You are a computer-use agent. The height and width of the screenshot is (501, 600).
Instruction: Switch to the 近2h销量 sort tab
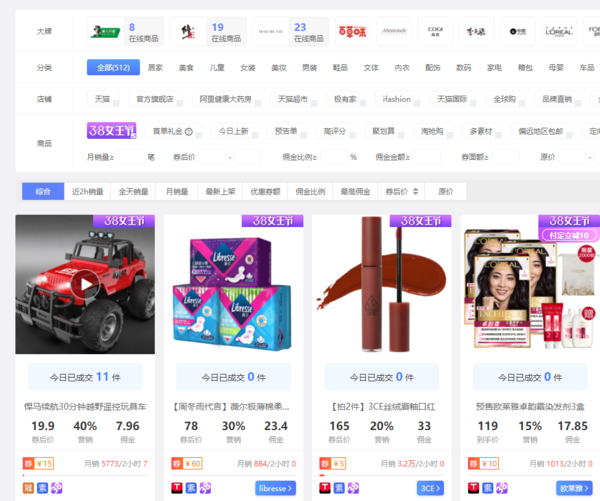88,191
